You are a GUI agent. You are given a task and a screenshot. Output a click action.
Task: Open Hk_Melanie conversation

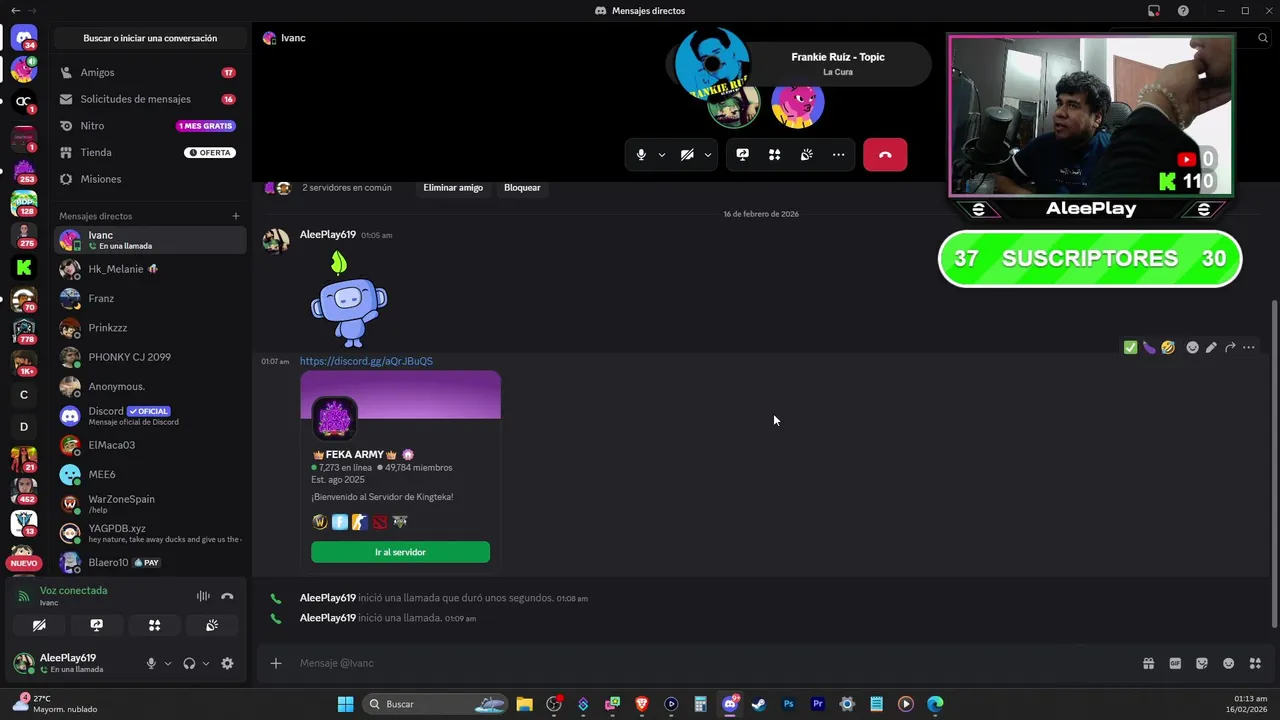[x=150, y=269]
